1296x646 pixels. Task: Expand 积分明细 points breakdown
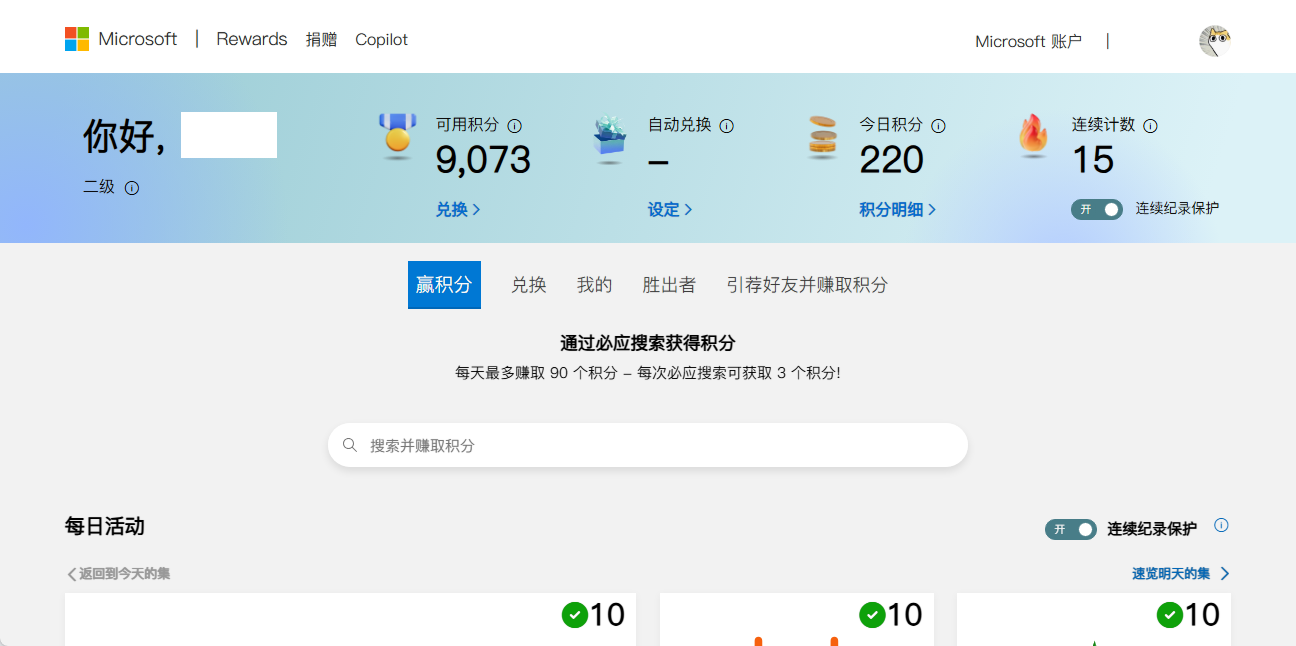[x=897, y=209]
